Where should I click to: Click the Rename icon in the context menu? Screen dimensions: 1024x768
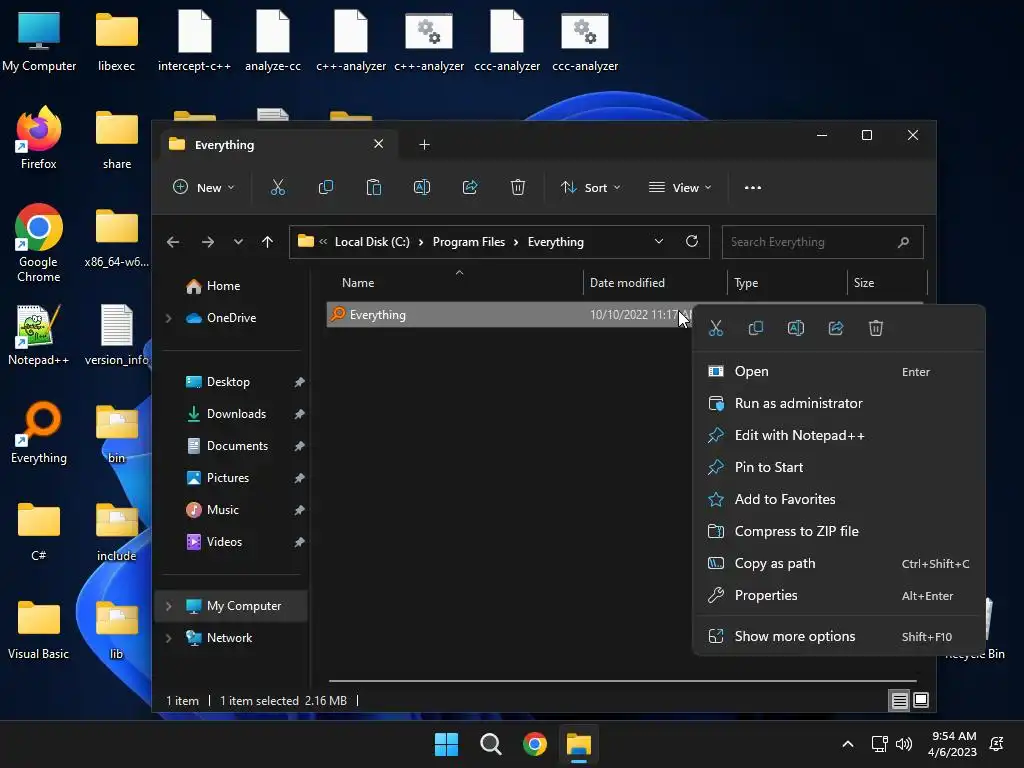pyautogui.click(x=795, y=328)
